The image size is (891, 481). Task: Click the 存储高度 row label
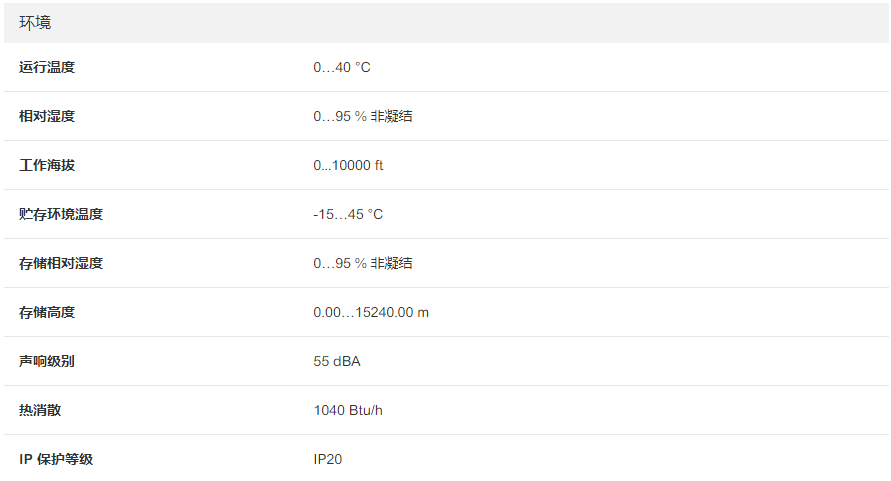click(47, 312)
